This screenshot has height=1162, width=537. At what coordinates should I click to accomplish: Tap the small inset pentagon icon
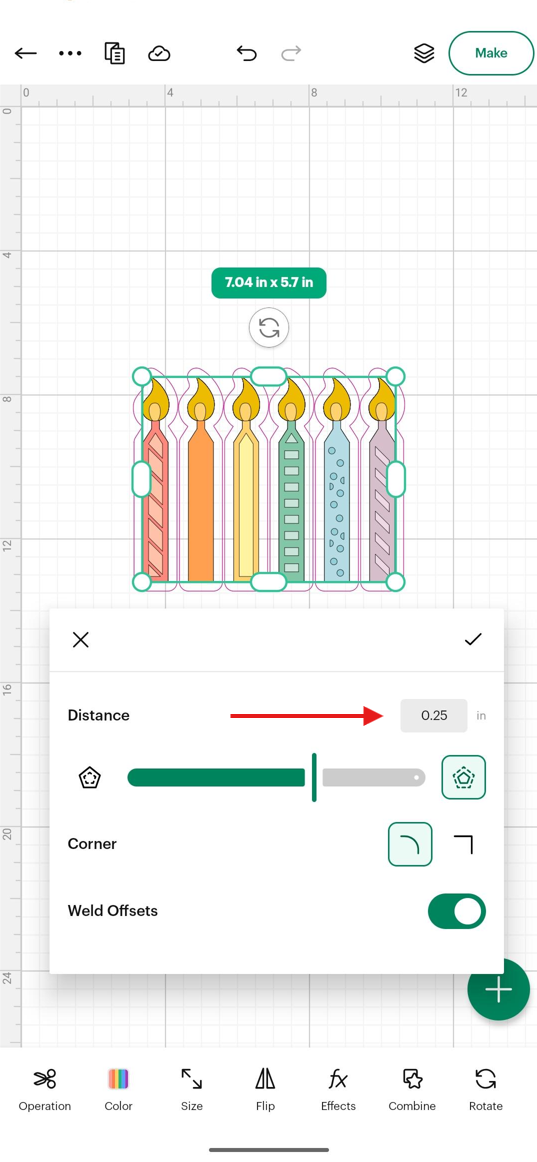tap(90, 777)
